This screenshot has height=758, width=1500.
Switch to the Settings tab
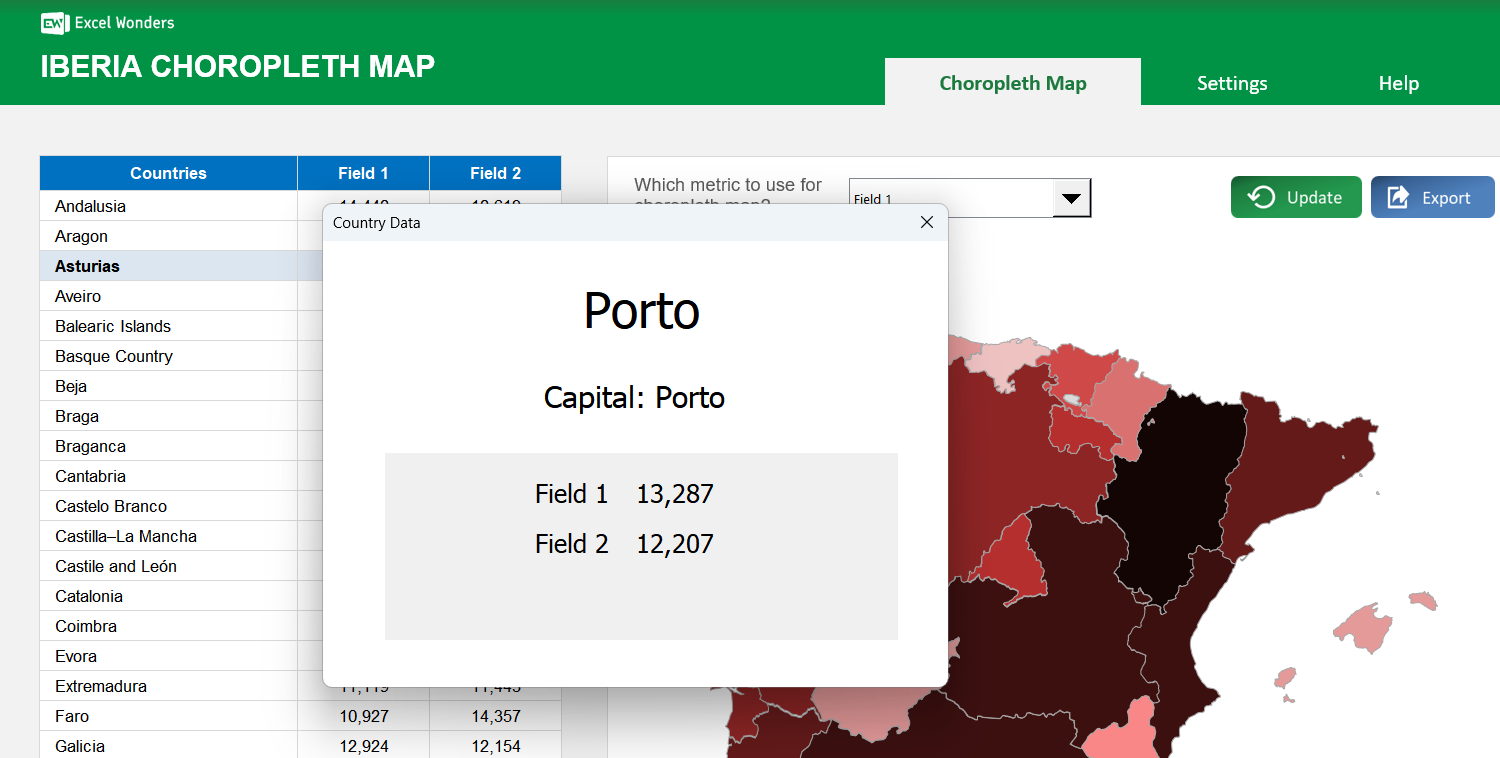click(x=1231, y=83)
